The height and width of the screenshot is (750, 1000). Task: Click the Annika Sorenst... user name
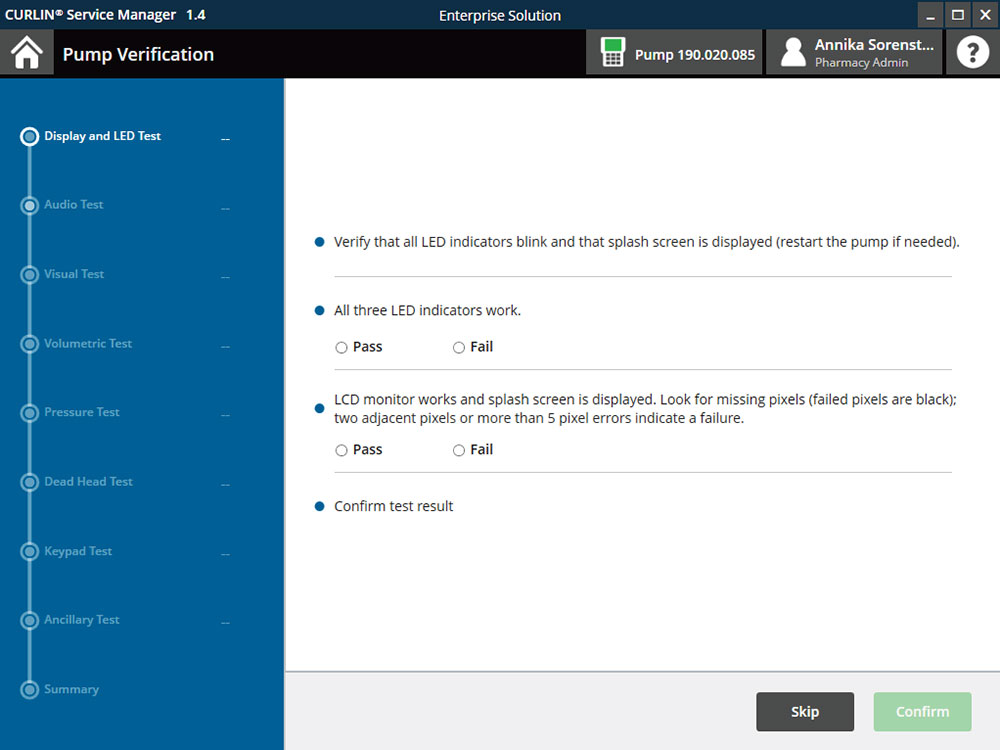click(x=874, y=45)
